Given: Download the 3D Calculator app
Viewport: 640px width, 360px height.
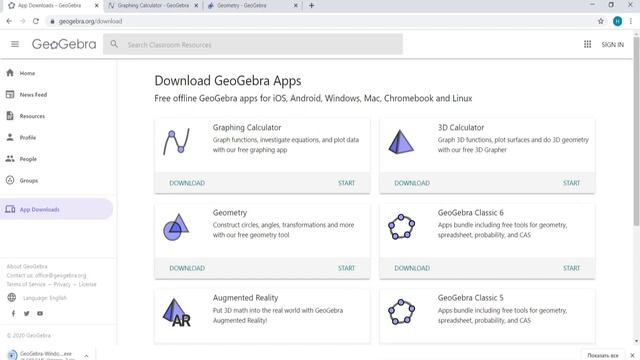Looking at the screenshot, I should [412, 183].
